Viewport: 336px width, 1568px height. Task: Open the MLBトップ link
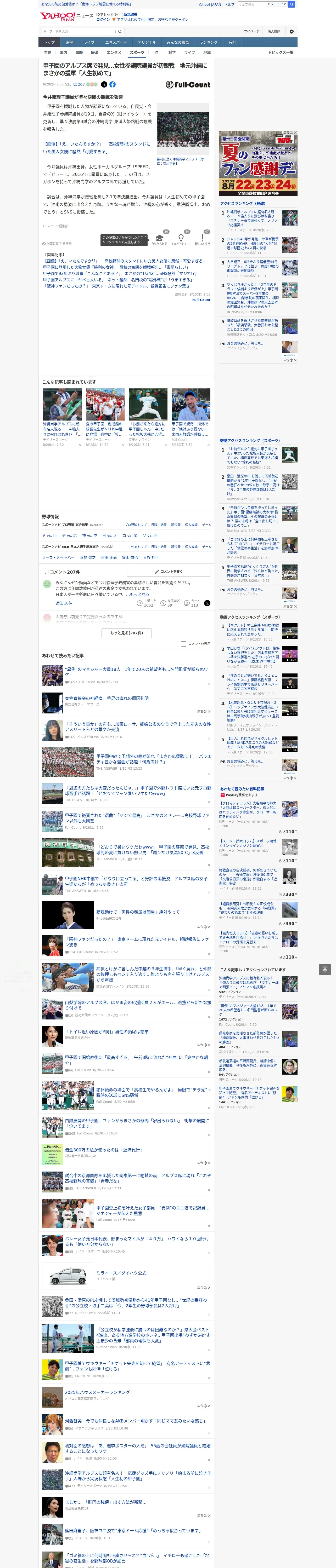pyautogui.click(x=138, y=547)
